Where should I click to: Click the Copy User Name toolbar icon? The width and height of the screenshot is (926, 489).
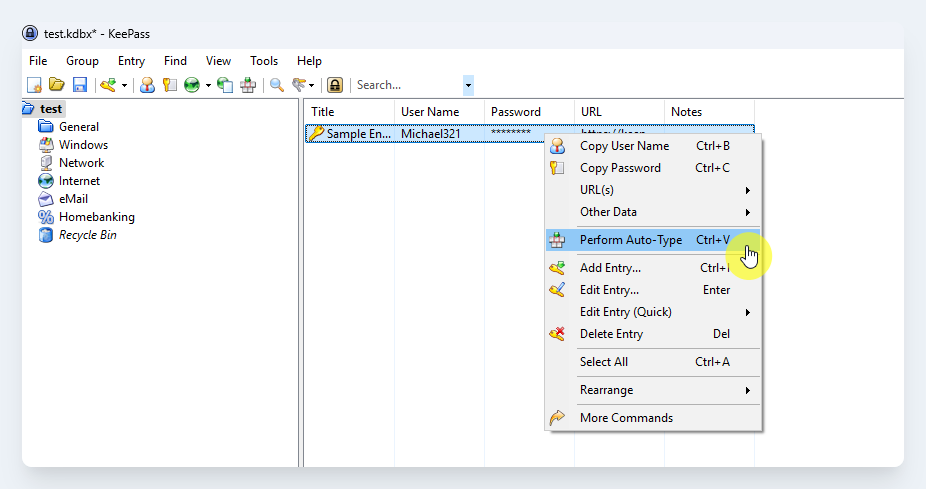click(x=147, y=85)
